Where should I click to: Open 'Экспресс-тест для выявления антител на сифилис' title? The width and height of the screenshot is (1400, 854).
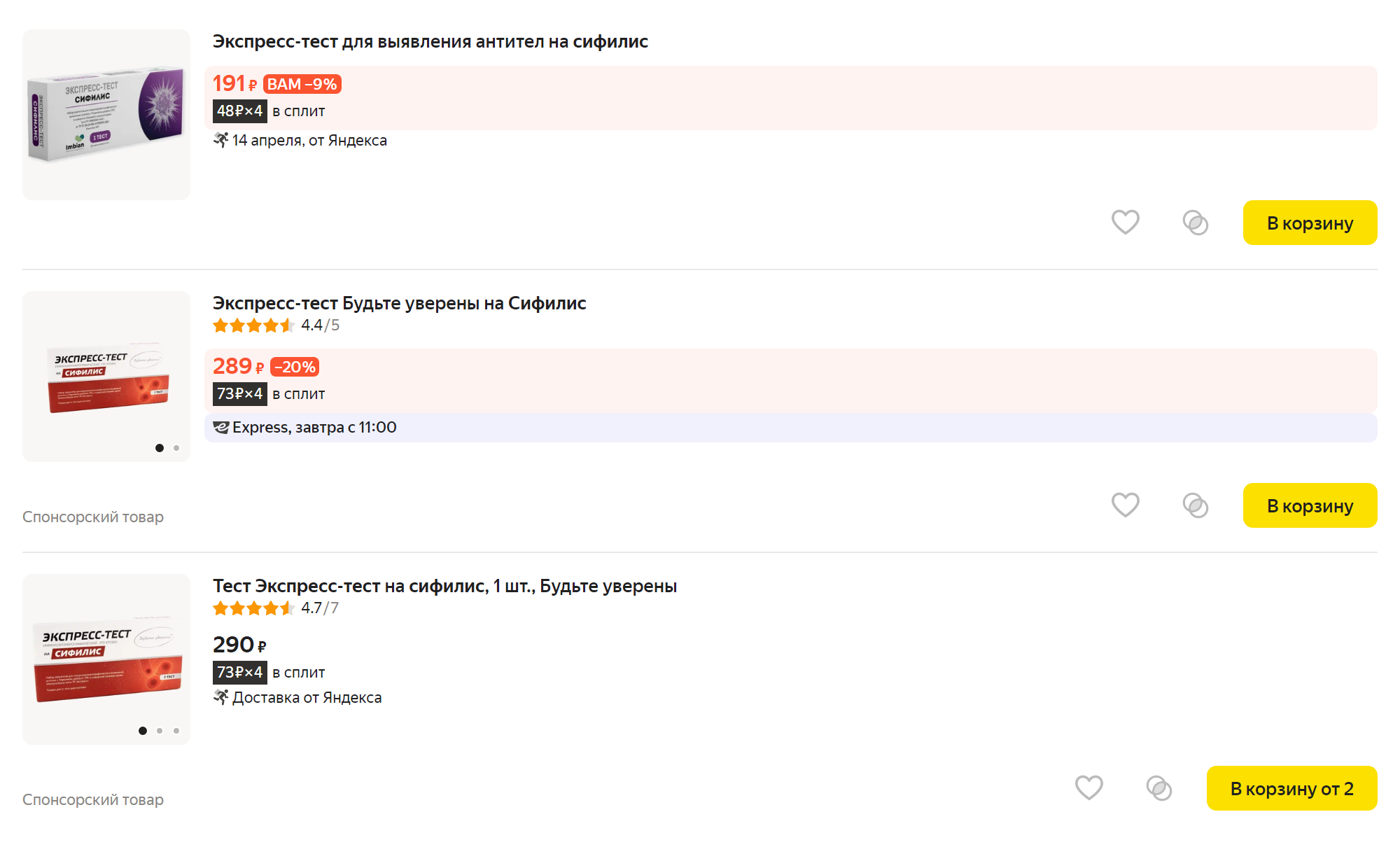coord(430,41)
